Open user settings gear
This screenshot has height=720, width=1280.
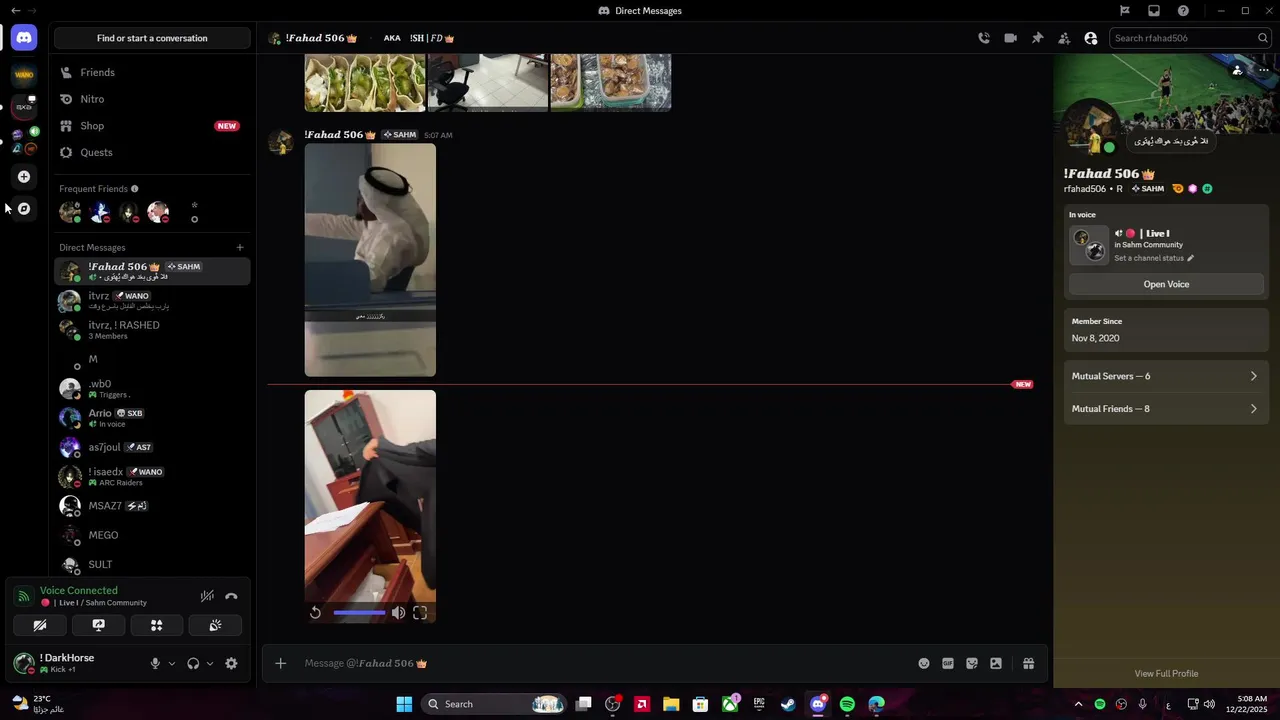[231, 663]
